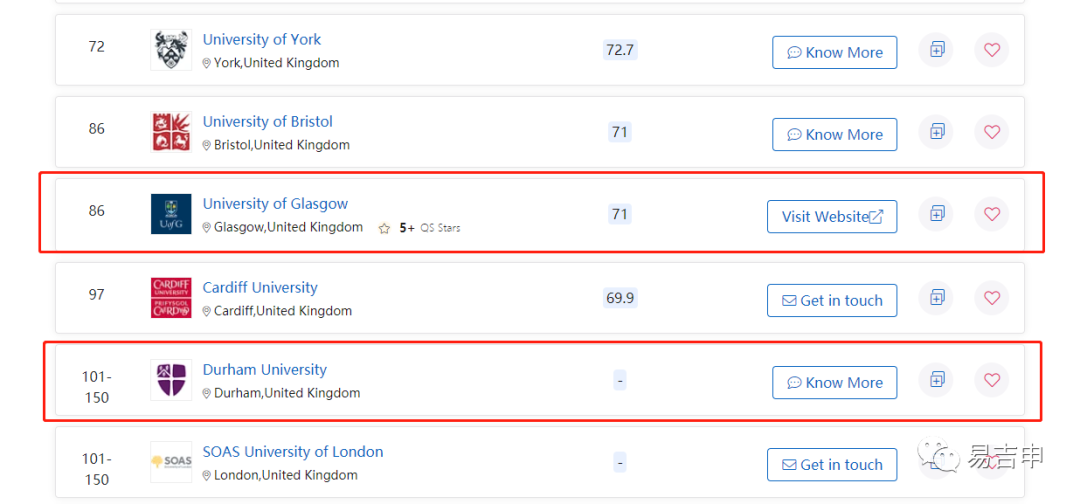
Task: Get in touch with Cardiff University
Action: 832,300
